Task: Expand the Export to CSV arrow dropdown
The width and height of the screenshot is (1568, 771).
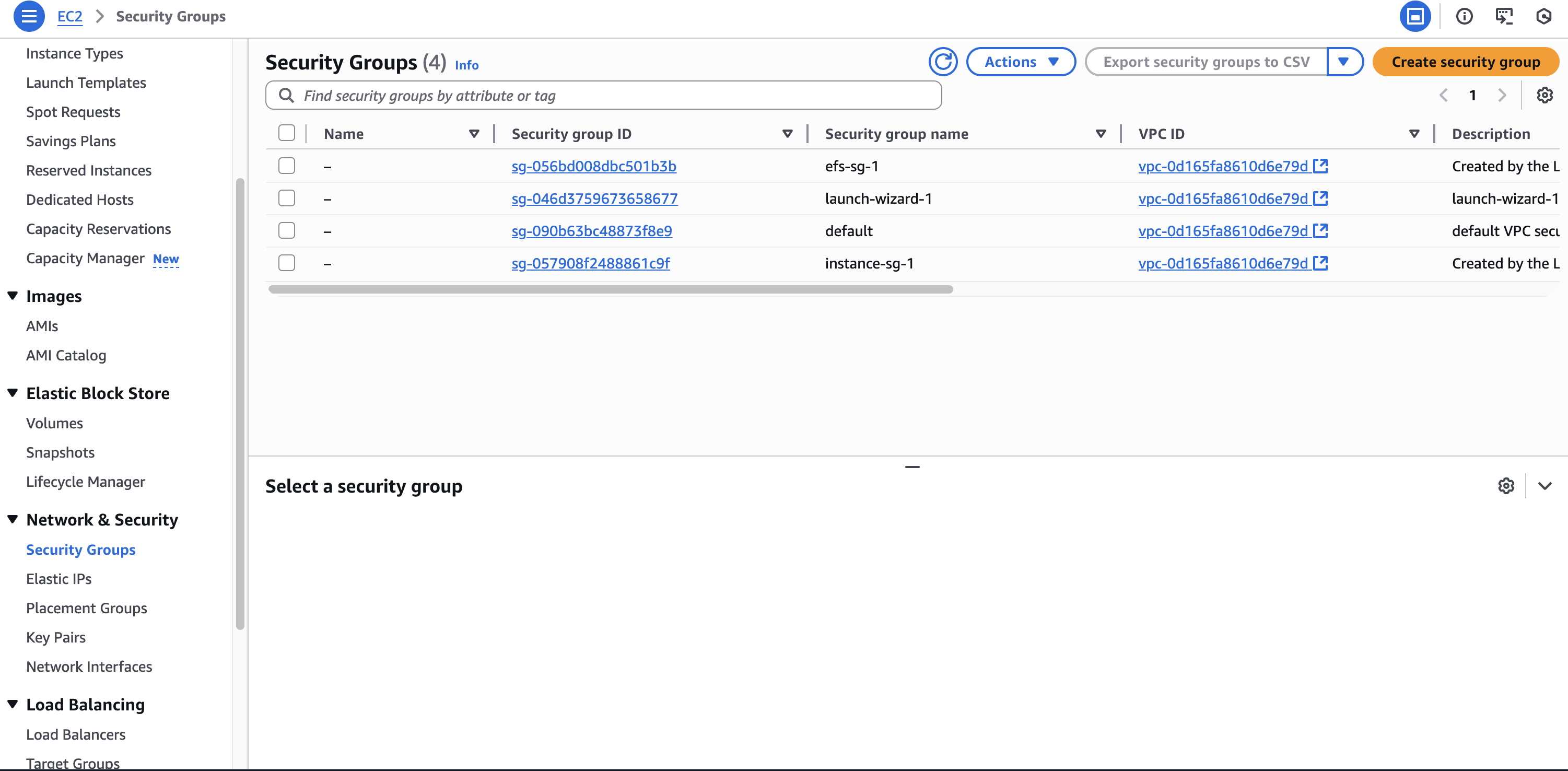Action: pos(1343,62)
